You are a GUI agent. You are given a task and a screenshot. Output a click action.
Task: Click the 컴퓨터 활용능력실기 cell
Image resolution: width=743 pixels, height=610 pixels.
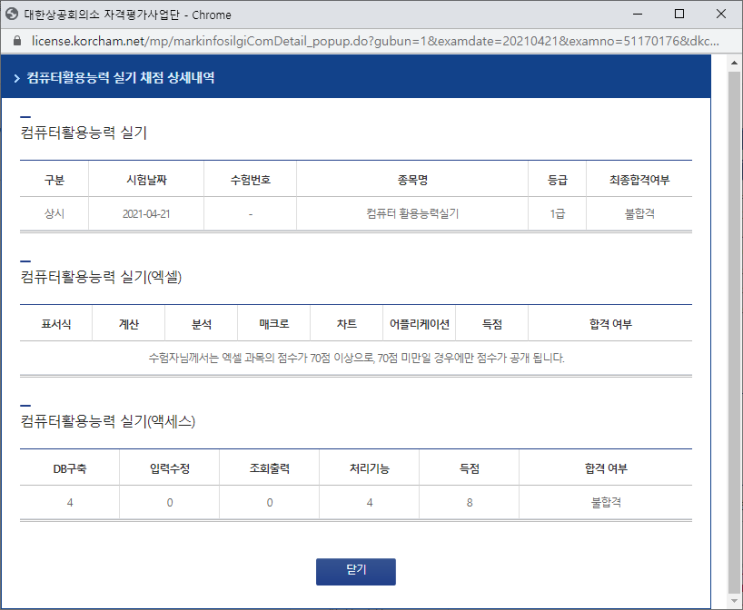pos(412,214)
